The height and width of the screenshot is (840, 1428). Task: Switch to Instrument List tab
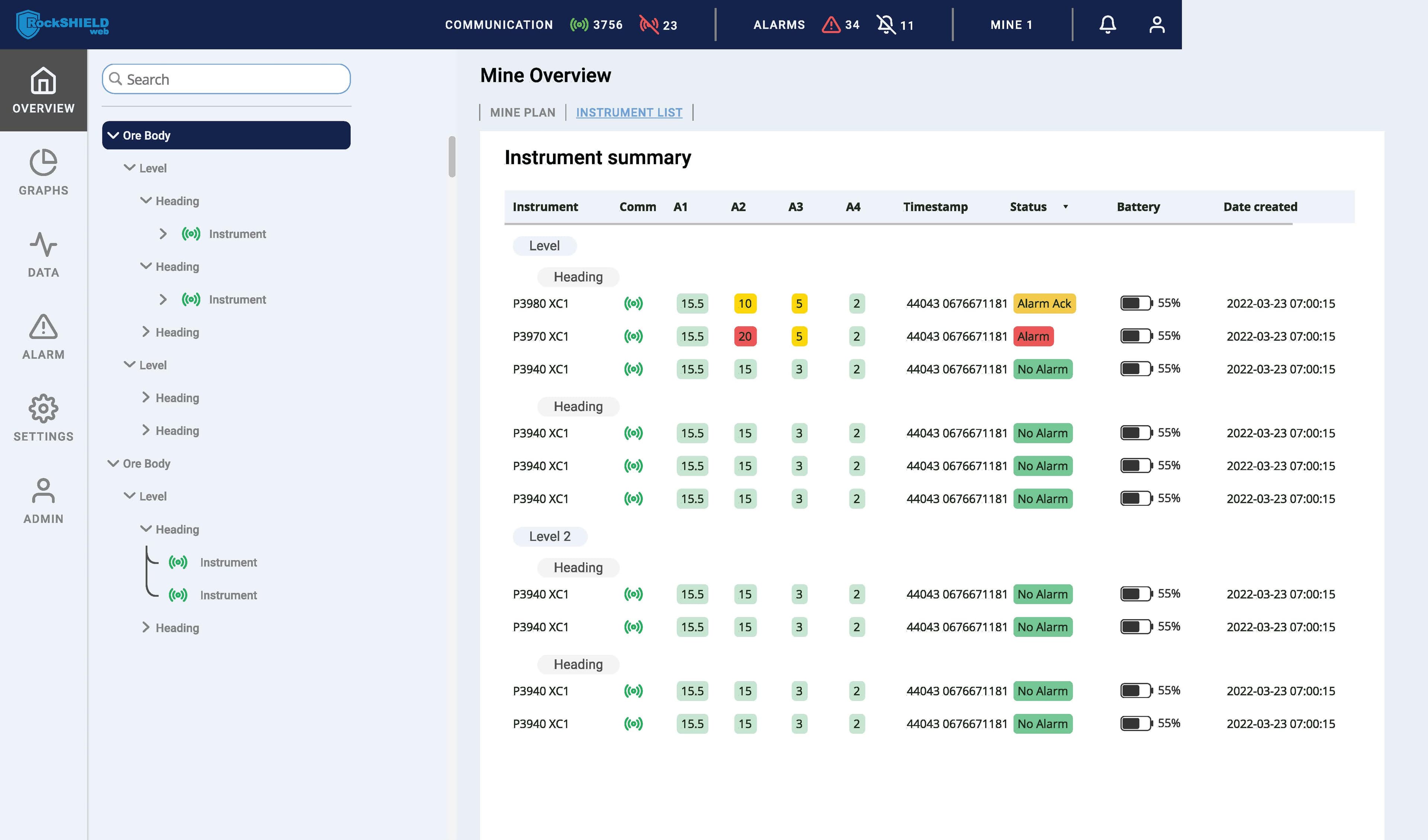click(629, 112)
